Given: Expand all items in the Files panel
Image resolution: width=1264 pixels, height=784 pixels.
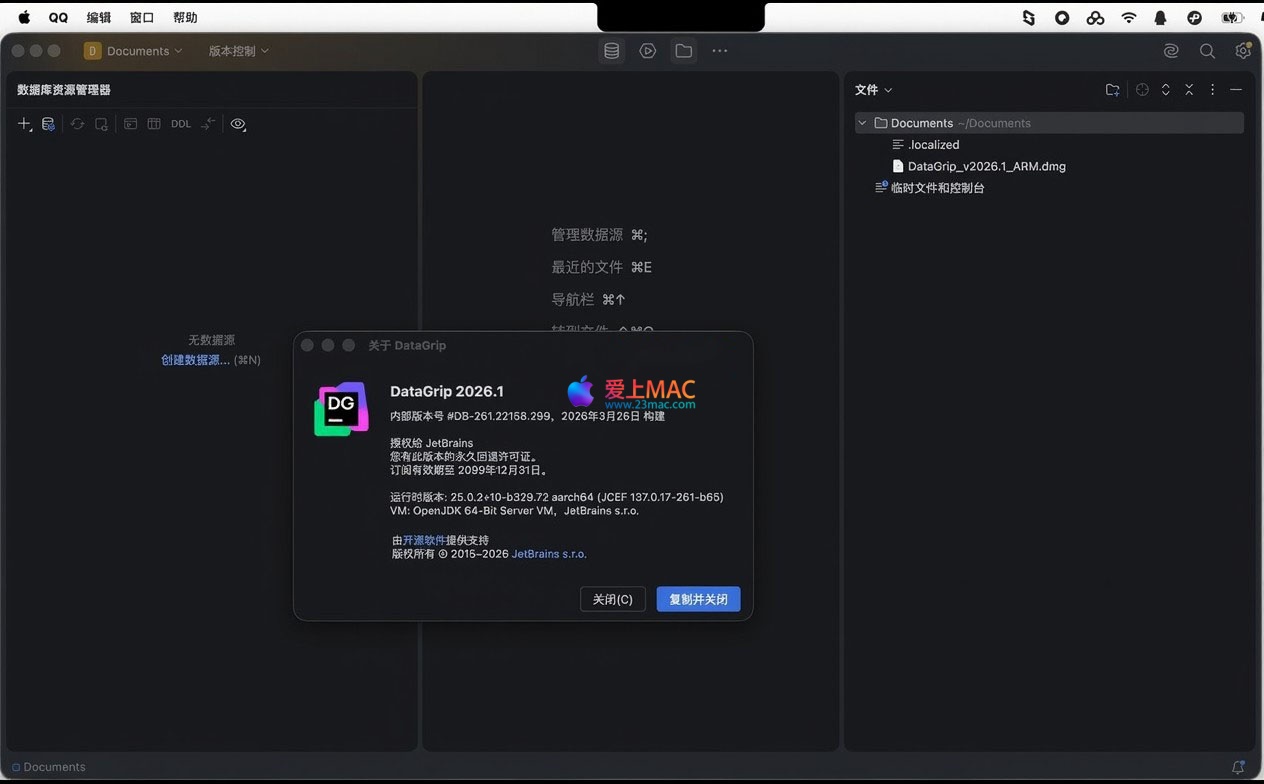Looking at the screenshot, I should pos(1165,90).
